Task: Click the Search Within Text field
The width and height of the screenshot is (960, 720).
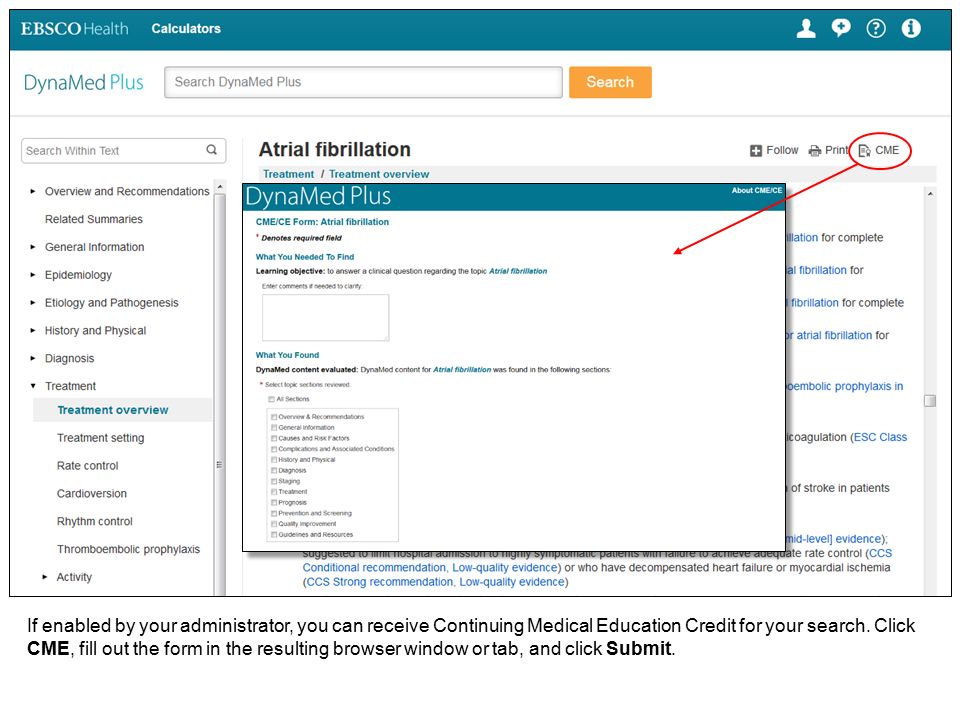Action: pos(124,151)
